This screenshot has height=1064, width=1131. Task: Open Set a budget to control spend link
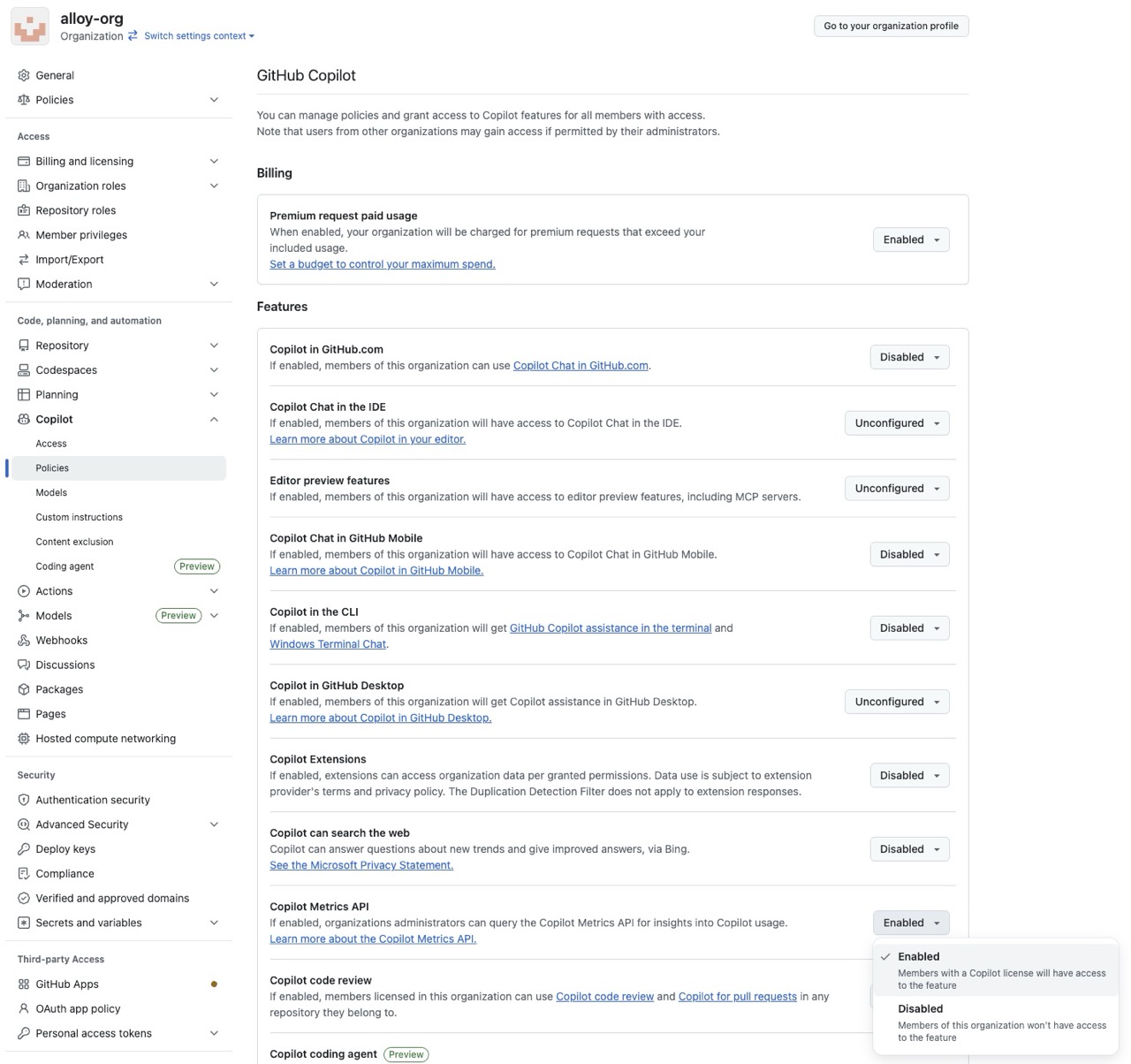(x=382, y=264)
